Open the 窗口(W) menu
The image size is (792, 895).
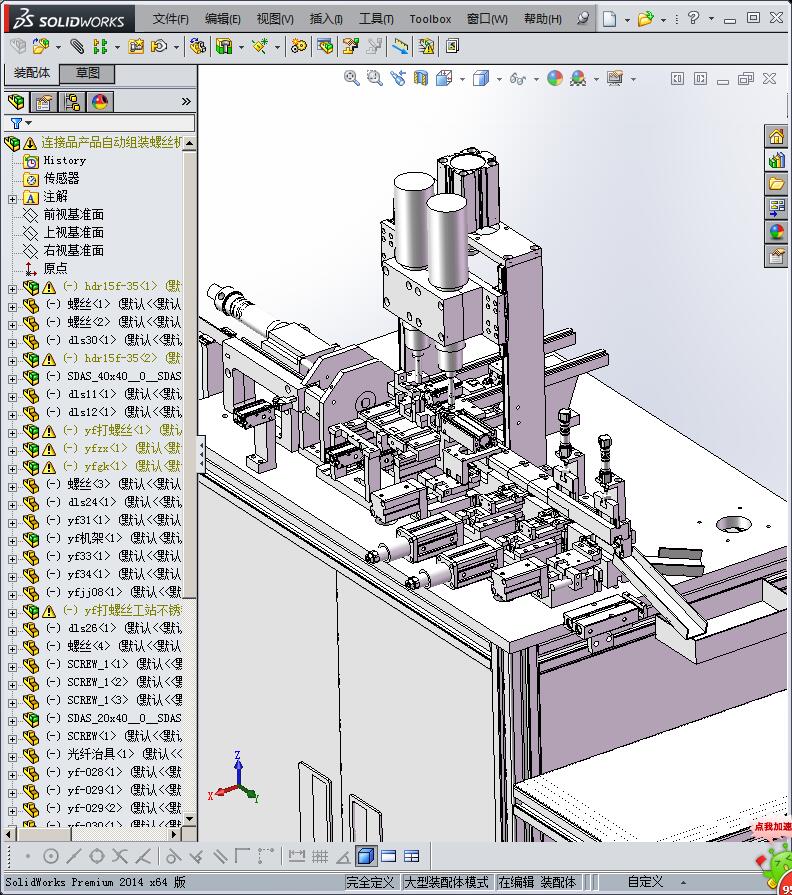coord(487,19)
